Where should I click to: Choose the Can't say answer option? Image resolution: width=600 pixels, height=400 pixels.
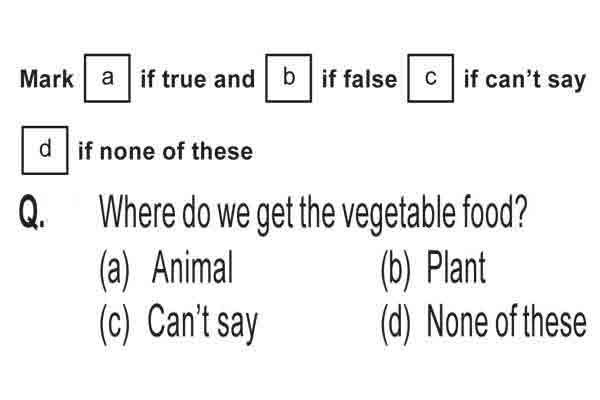coord(203,323)
